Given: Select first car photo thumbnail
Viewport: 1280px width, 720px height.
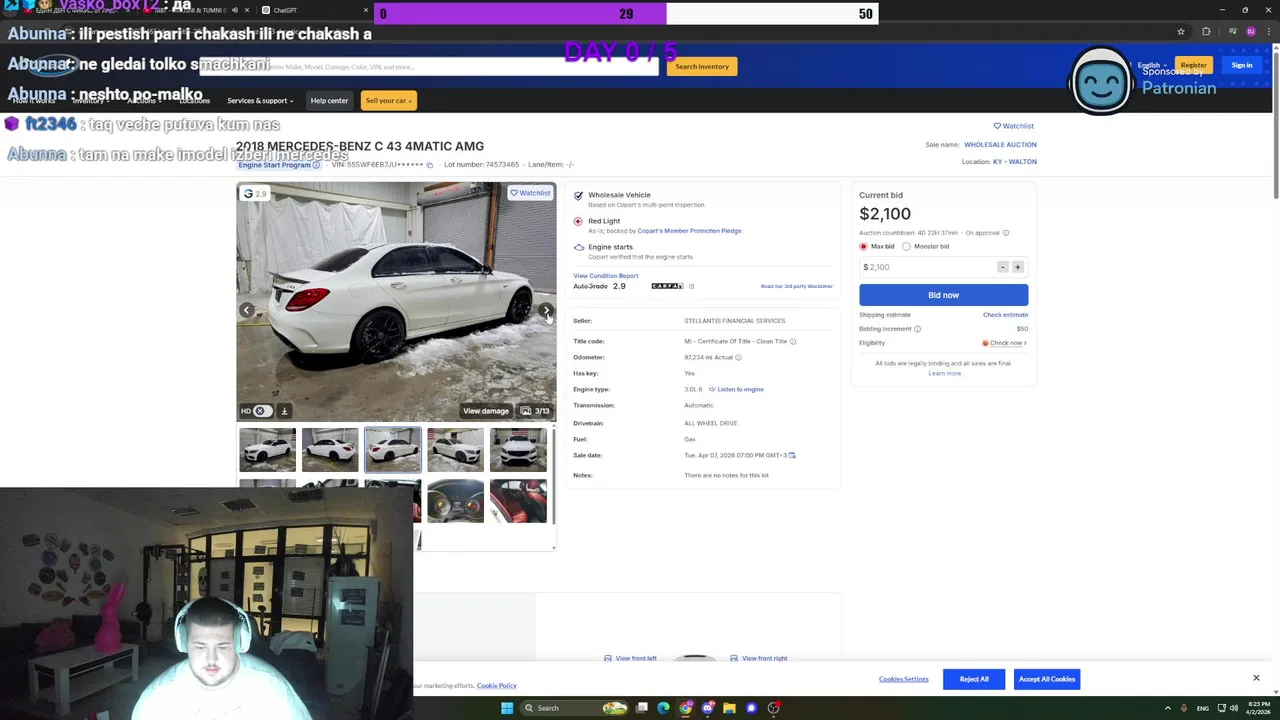Looking at the screenshot, I should click(x=267, y=450).
